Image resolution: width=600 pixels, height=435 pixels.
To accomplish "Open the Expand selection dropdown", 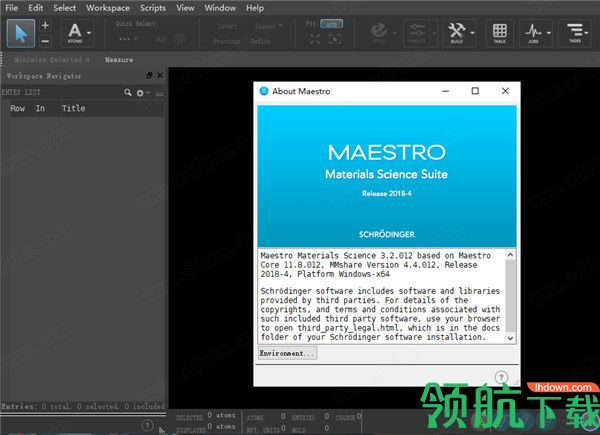I will (268, 26).
